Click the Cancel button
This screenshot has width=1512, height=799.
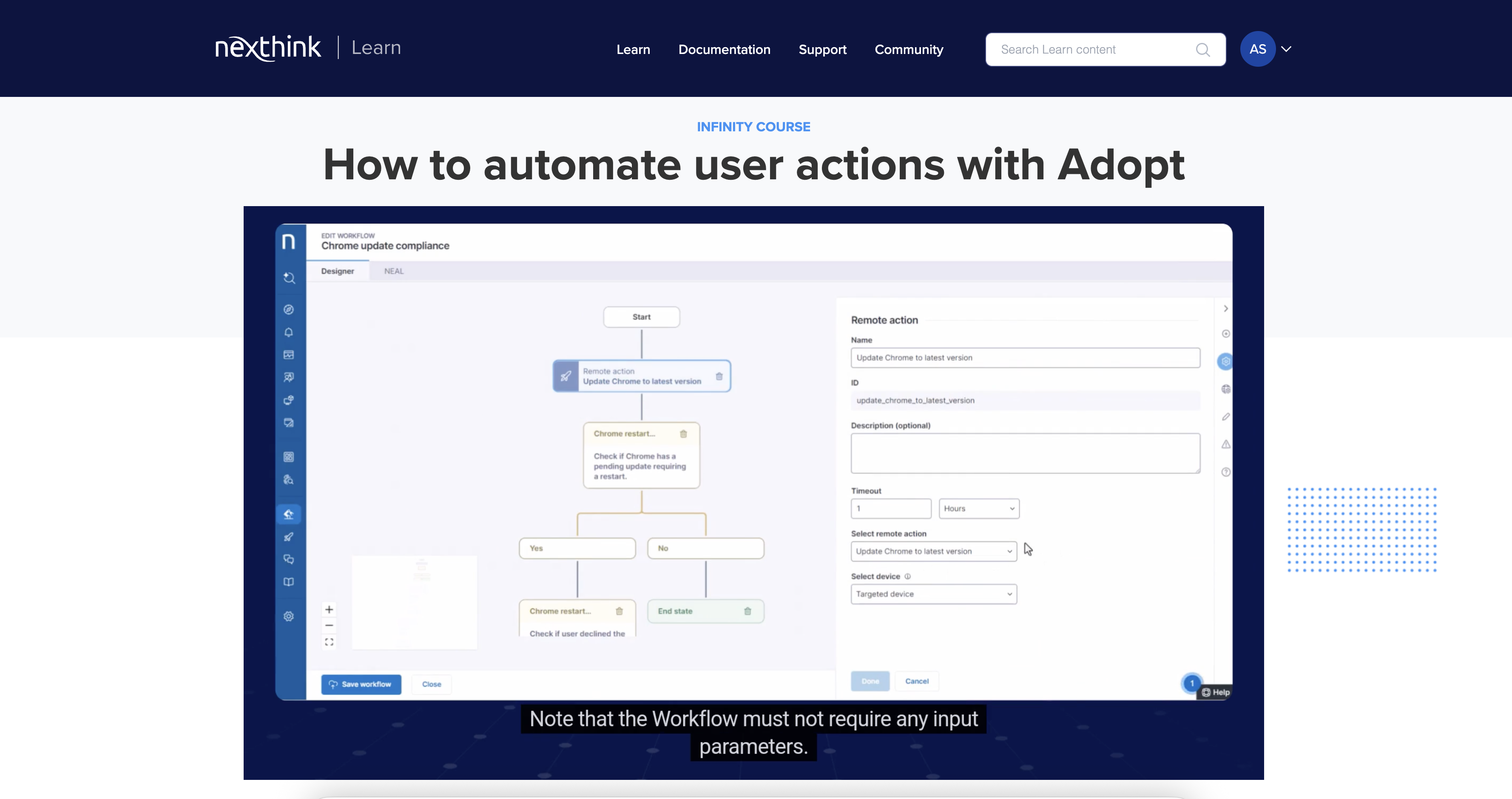[x=916, y=681]
